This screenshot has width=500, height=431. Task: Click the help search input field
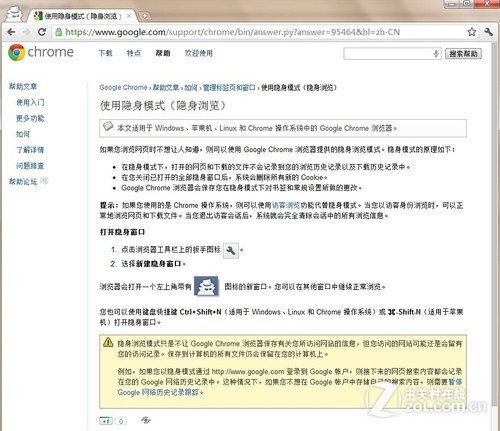392,54
